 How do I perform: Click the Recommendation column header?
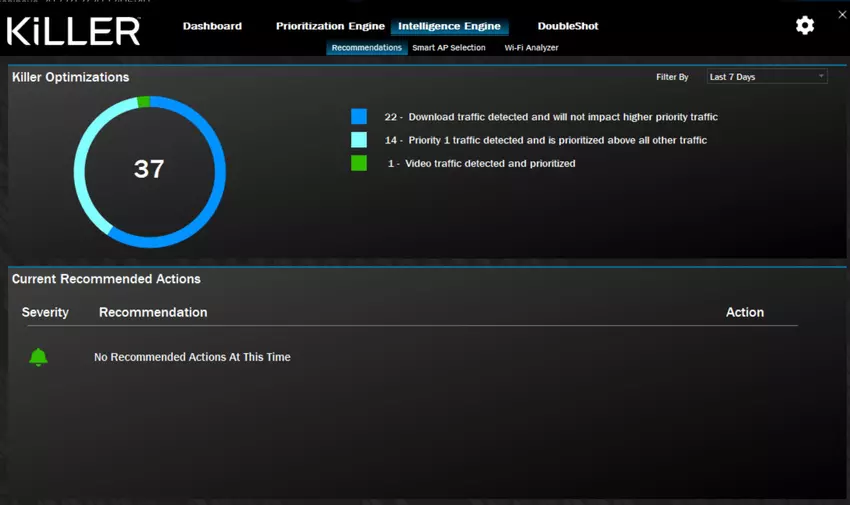[153, 313]
